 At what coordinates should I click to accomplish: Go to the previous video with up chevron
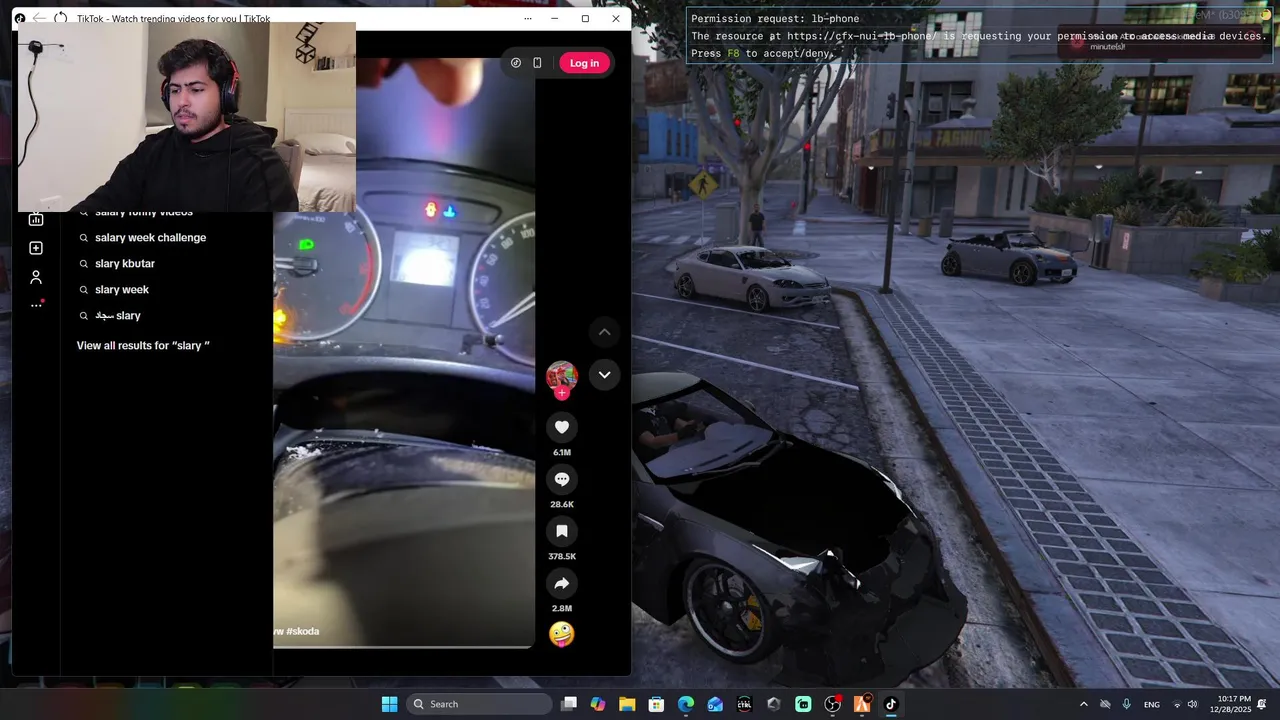[604, 332]
